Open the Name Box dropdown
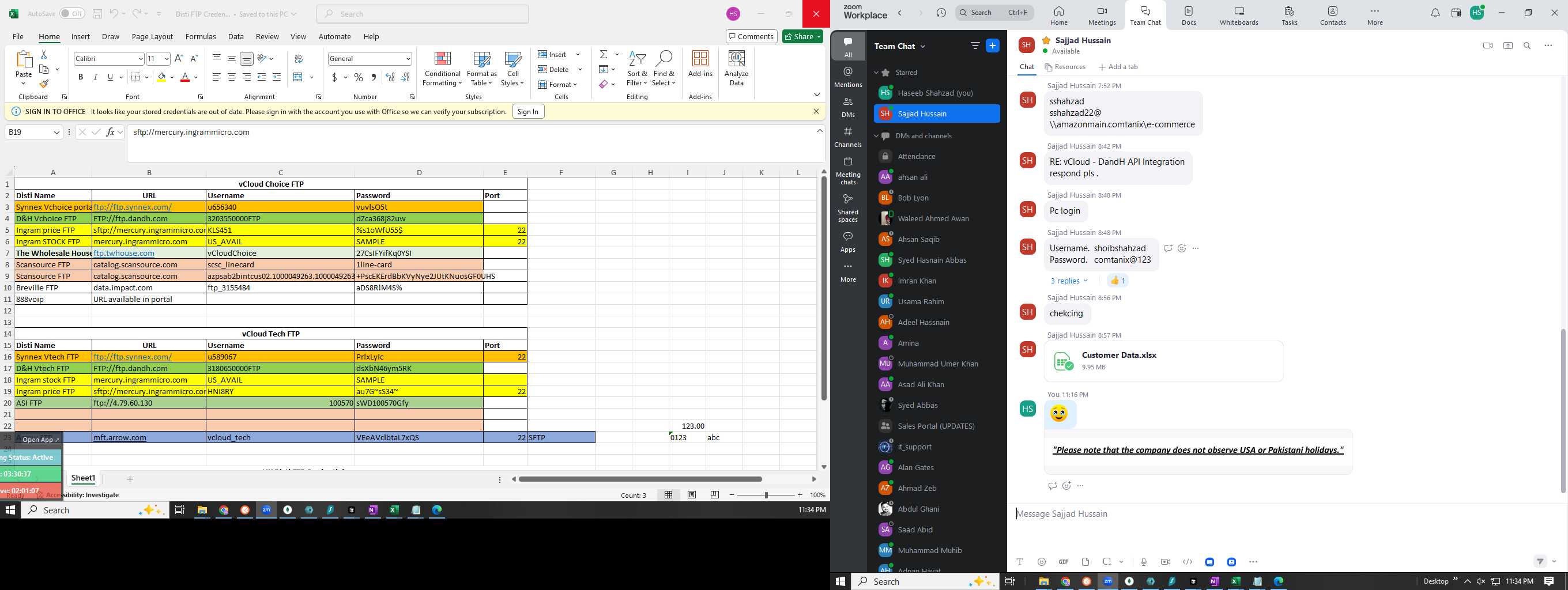 pyautogui.click(x=56, y=132)
